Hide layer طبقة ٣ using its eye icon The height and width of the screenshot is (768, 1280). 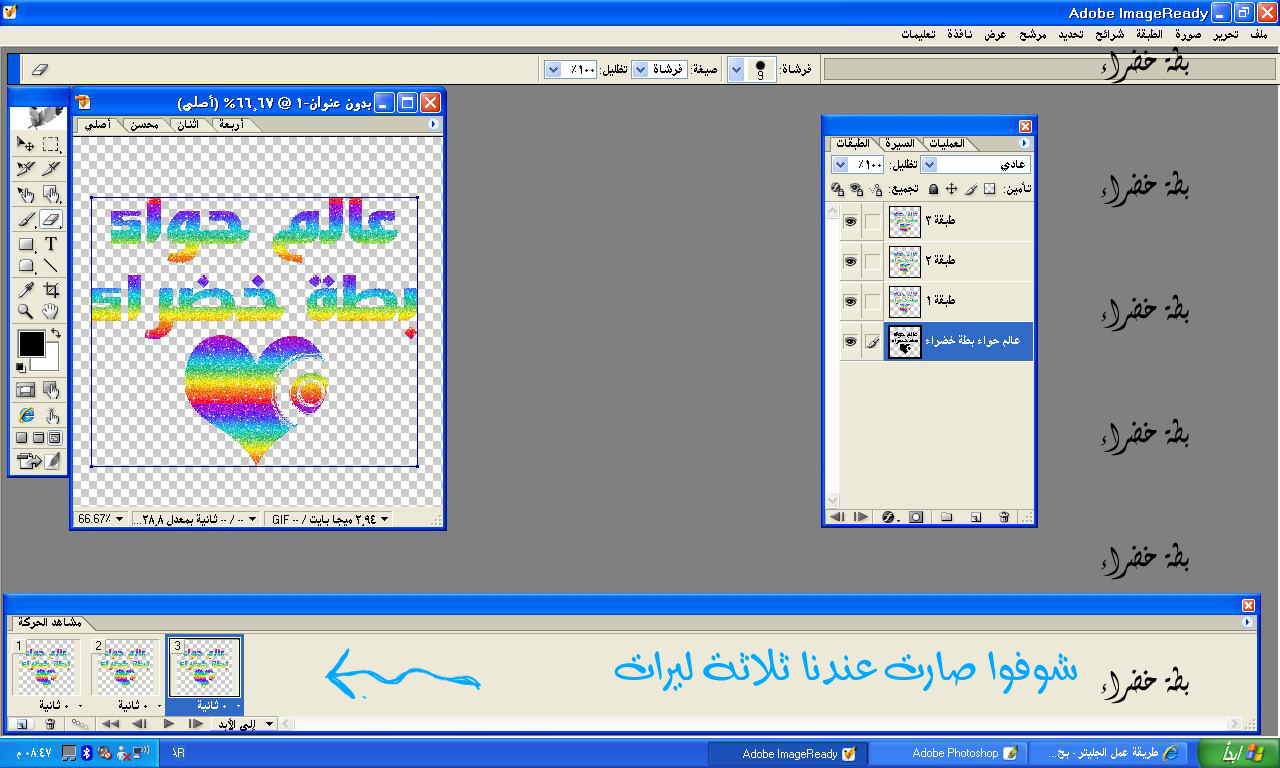click(850, 221)
